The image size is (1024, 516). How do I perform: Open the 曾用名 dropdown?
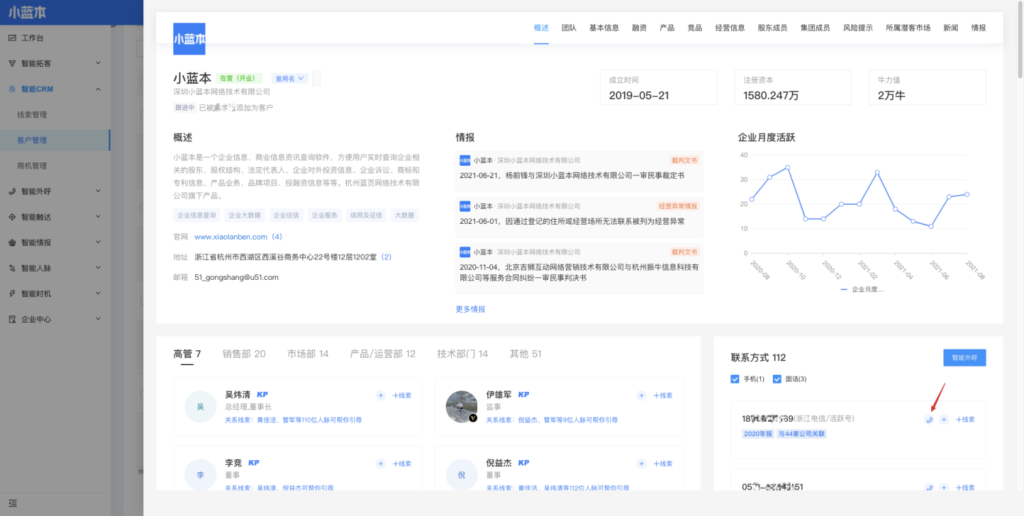(x=290, y=78)
